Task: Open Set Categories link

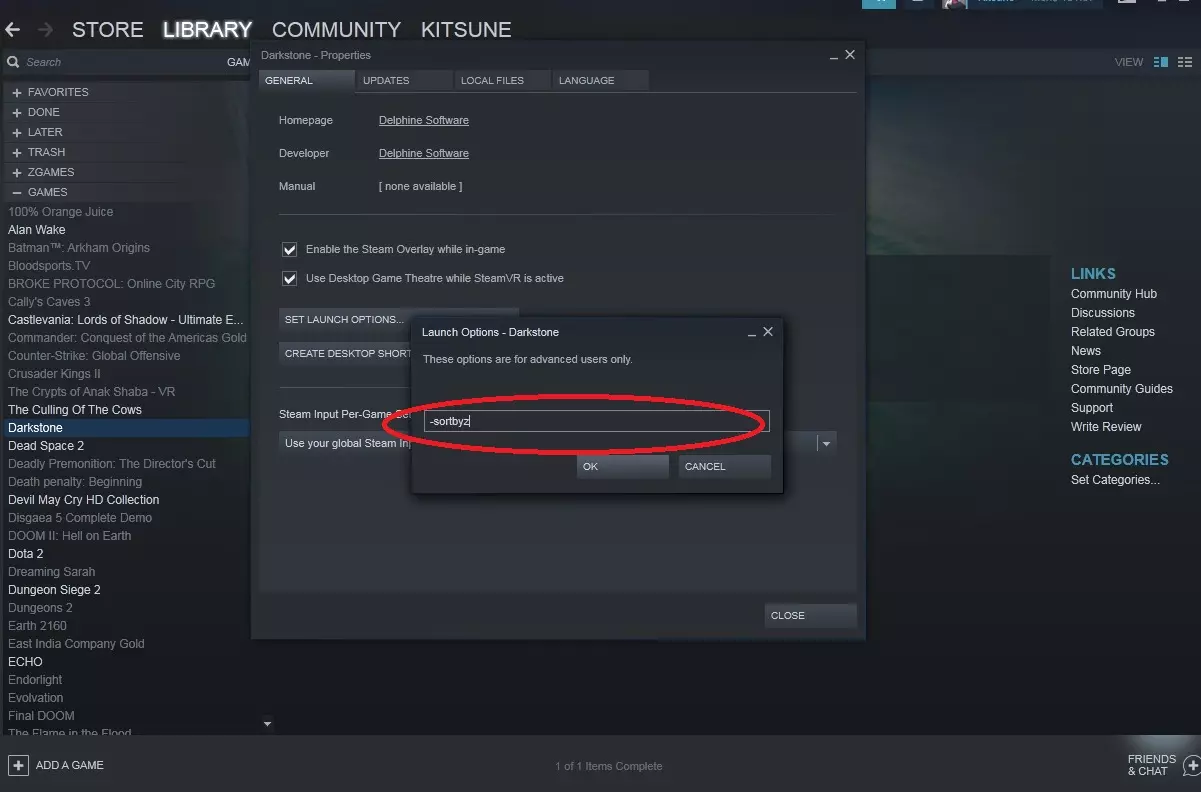Action: coord(1115,480)
